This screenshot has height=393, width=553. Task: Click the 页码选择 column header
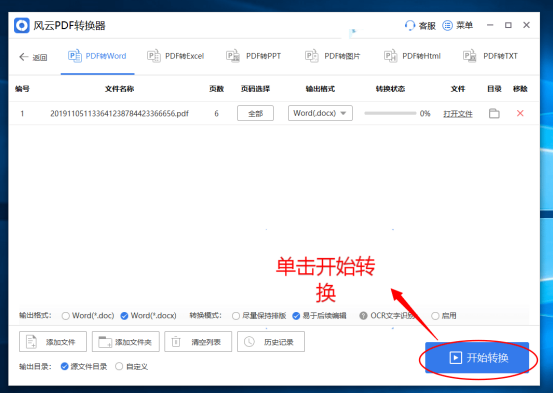point(255,89)
